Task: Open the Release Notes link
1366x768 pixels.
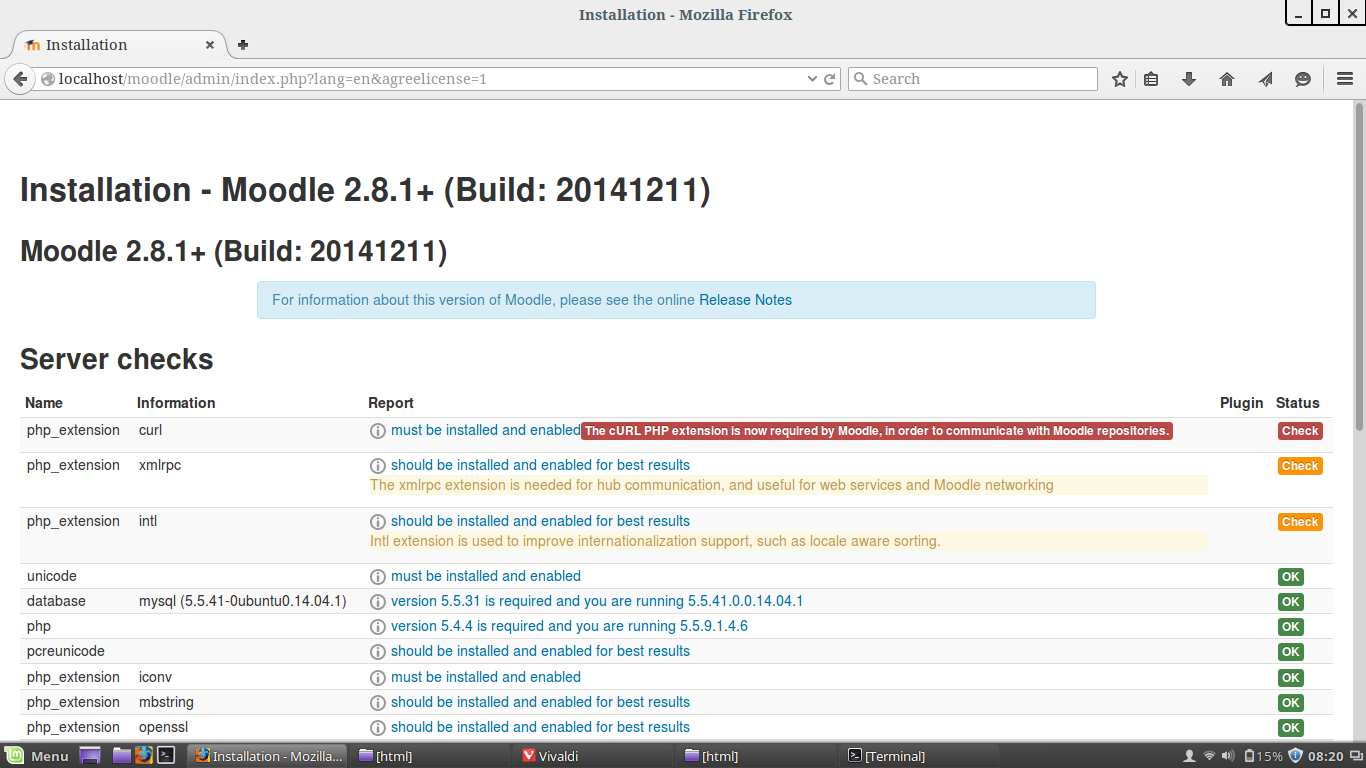Action: coord(745,300)
